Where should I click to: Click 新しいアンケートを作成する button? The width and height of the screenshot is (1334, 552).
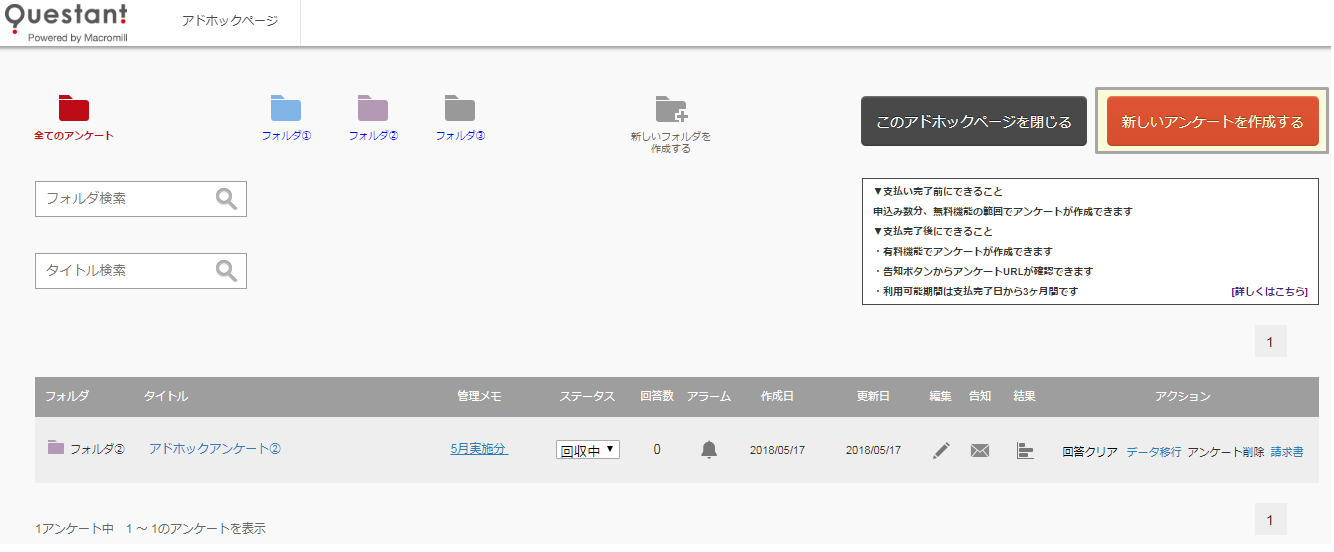[x=1212, y=122]
